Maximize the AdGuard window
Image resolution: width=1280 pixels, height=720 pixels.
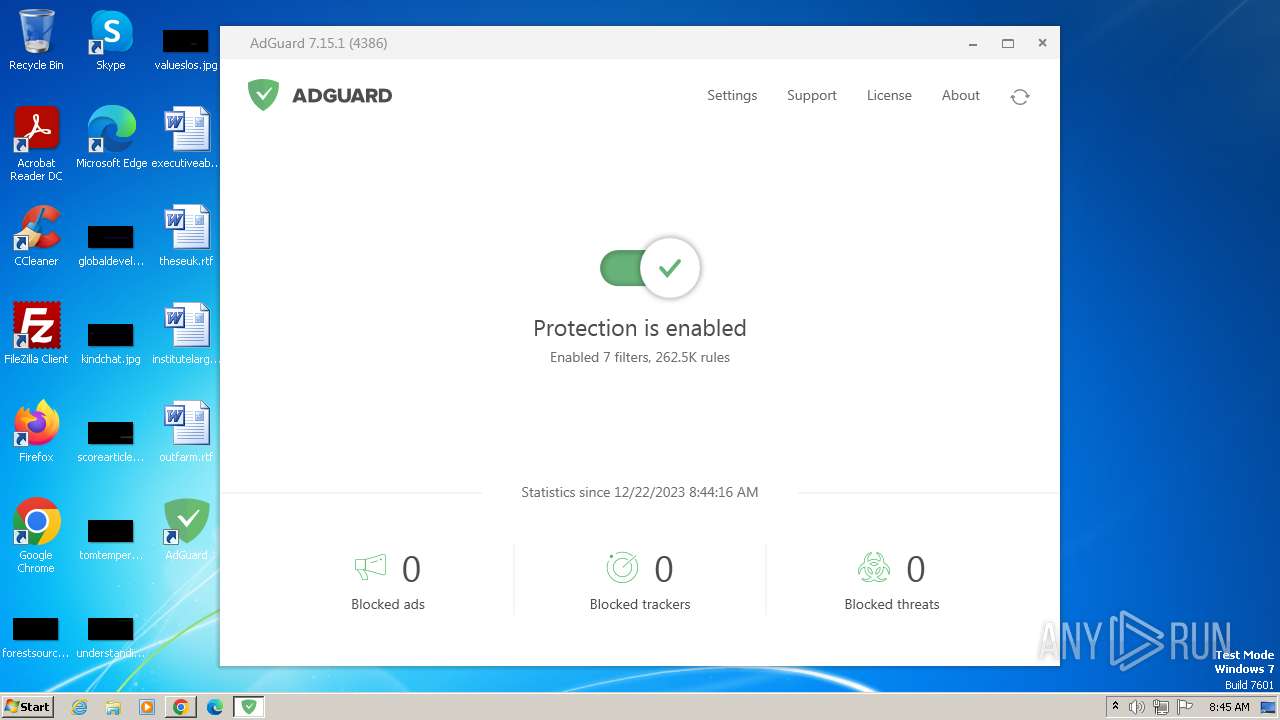point(1008,43)
